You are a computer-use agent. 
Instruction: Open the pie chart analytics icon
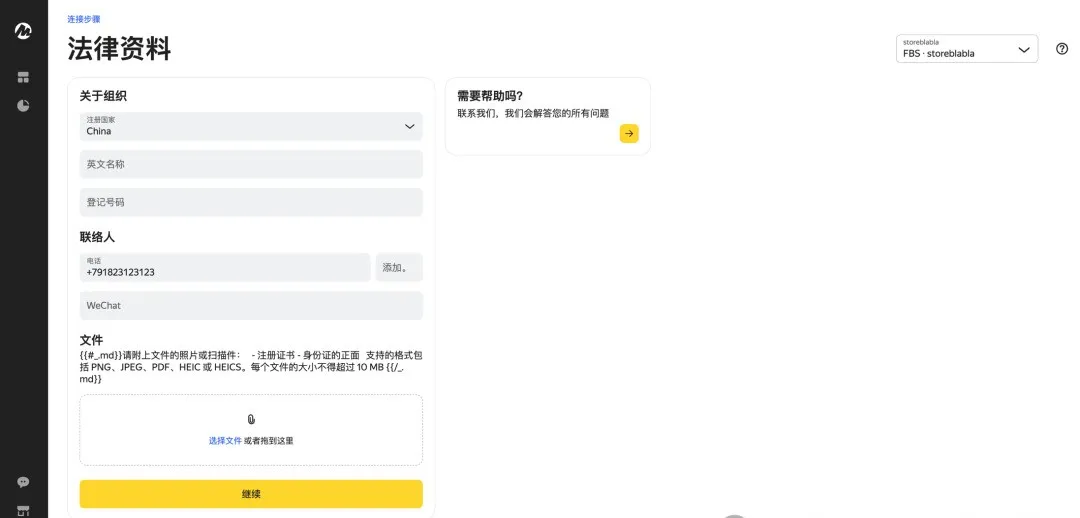coord(23,105)
